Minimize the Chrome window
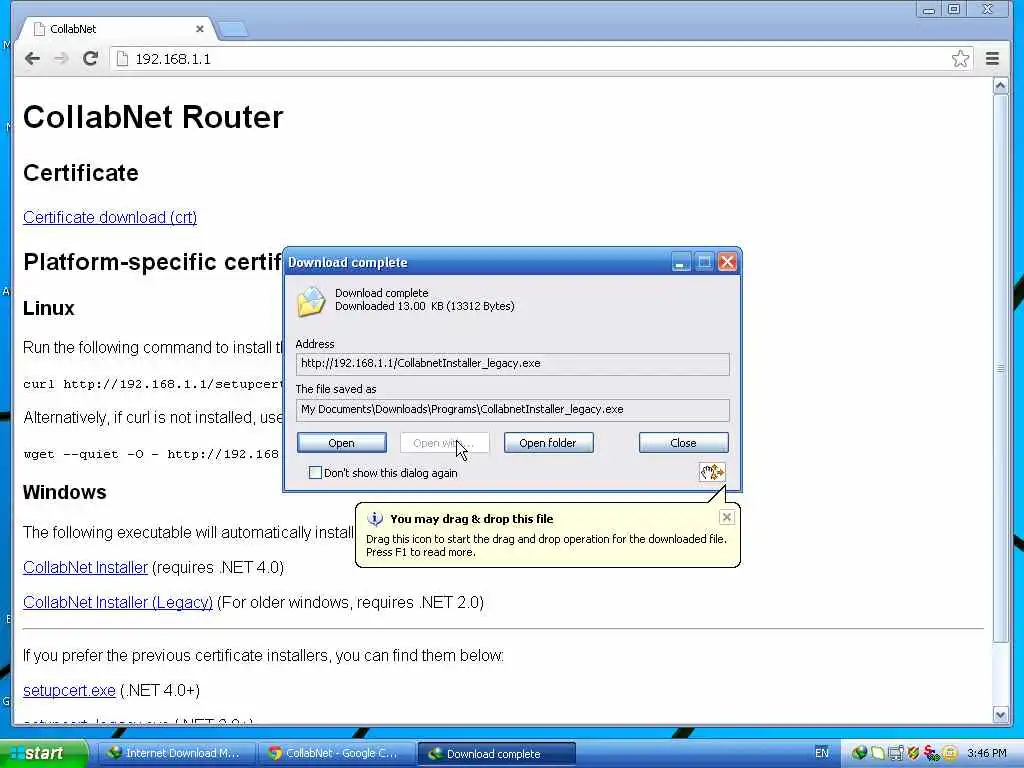Image resolution: width=1024 pixels, height=768 pixels. [929, 10]
